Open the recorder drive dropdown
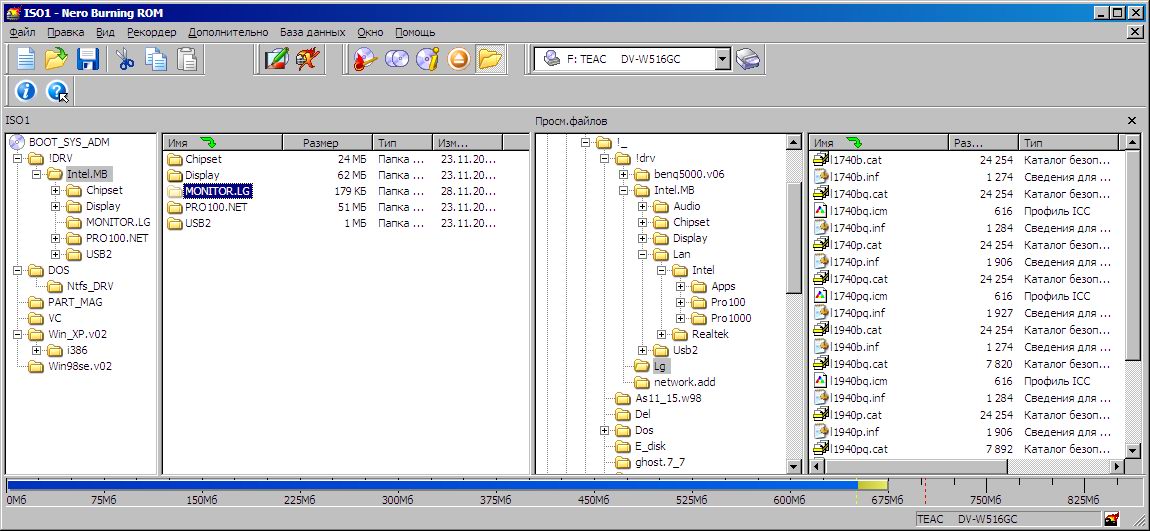1150x531 pixels. click(723, 59)
